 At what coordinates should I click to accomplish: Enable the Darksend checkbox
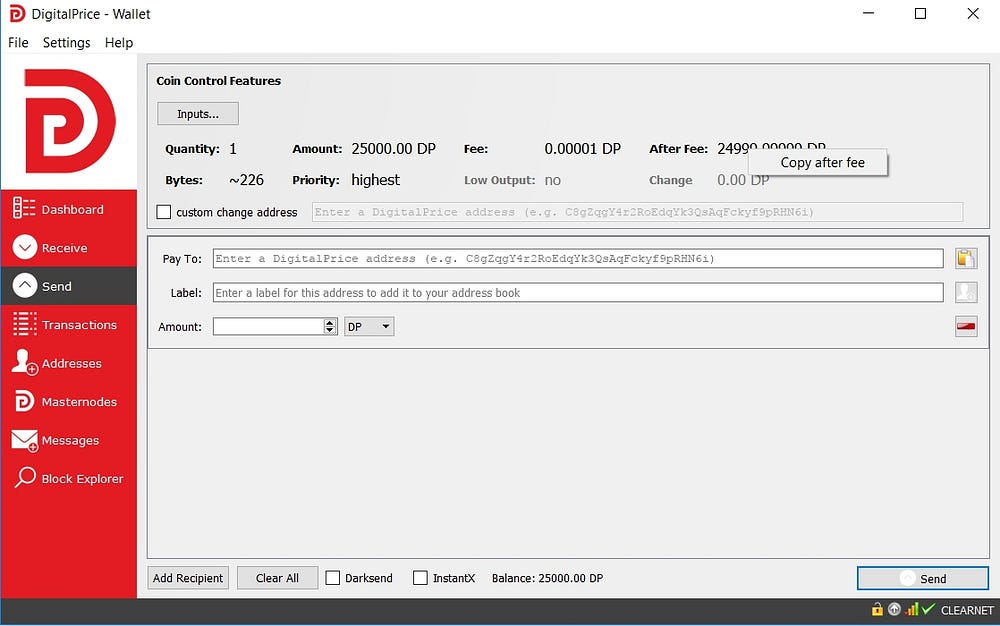click(x=332, y=578)
